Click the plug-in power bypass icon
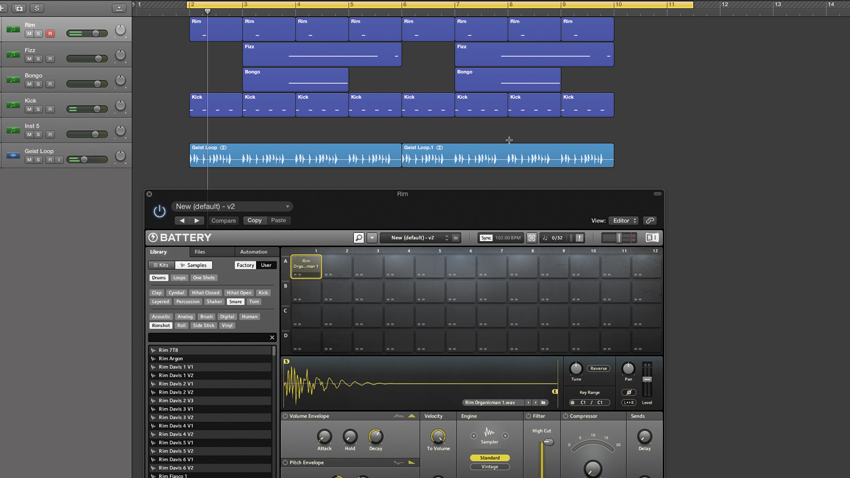 [x=159, y=211]
